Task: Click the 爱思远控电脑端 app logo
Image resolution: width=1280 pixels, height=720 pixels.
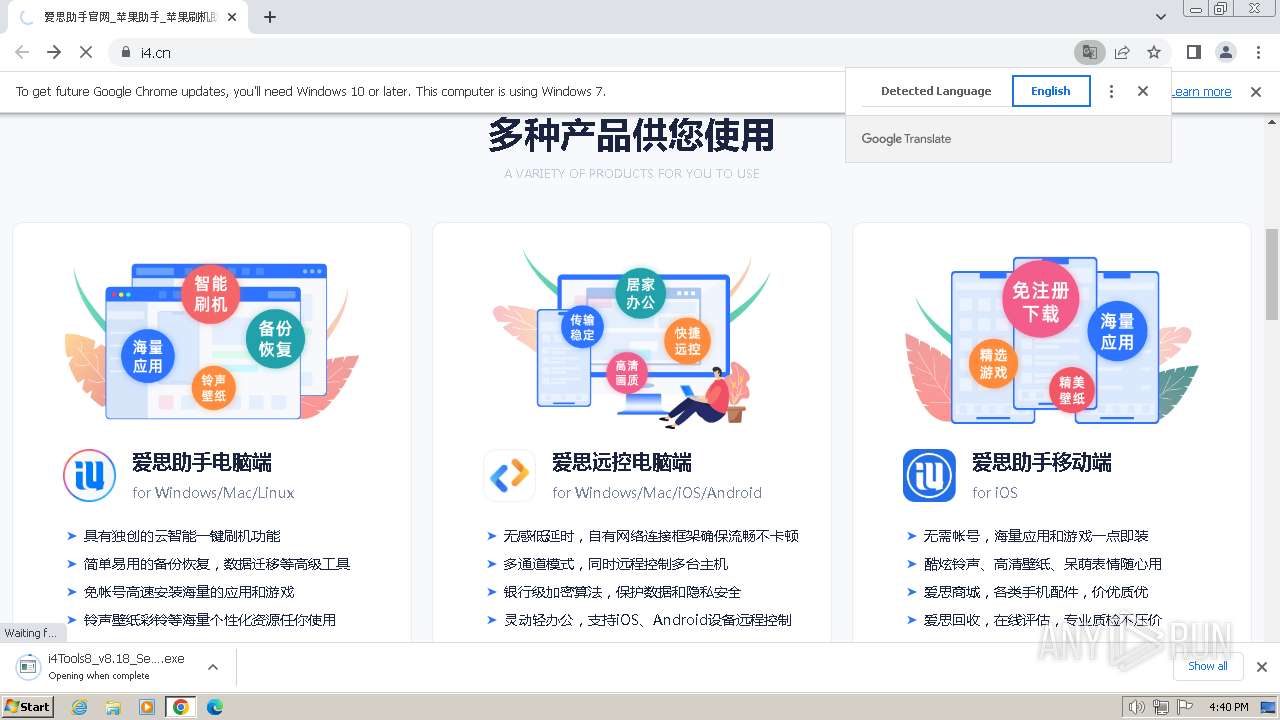Action: pyautogui.click(x=509, y=475)
